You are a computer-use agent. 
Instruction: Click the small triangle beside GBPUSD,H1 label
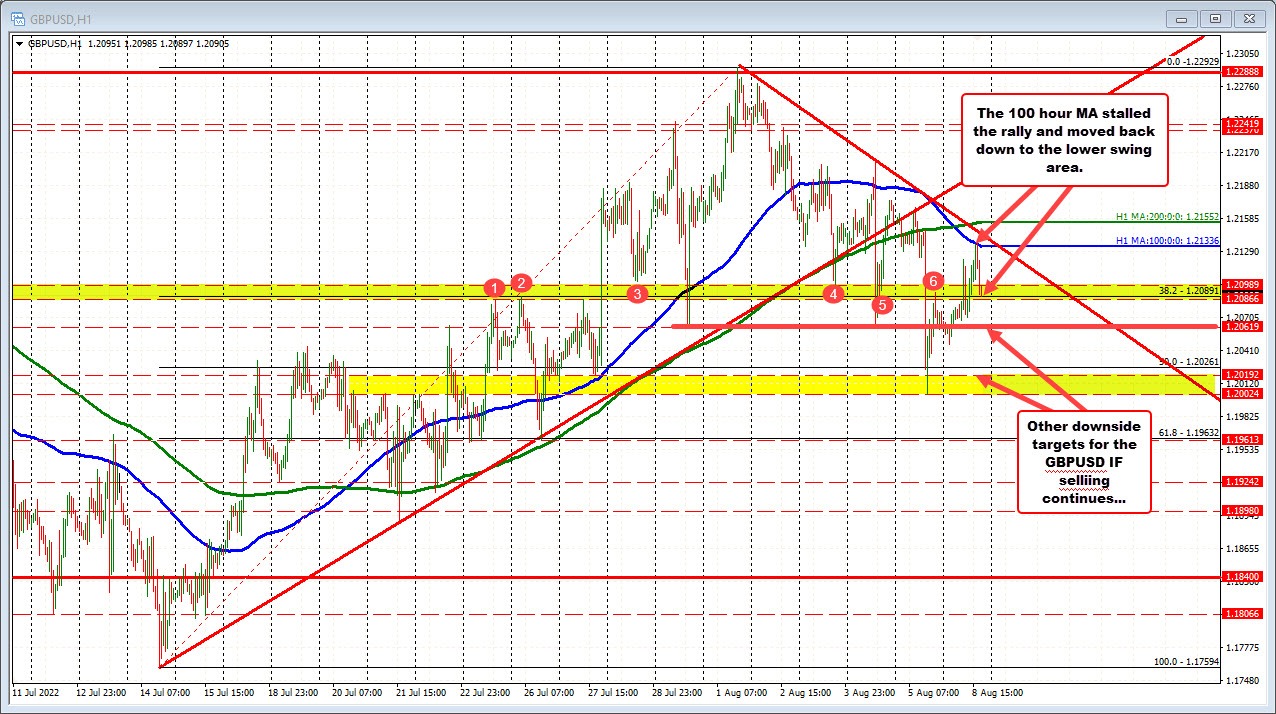19,43
